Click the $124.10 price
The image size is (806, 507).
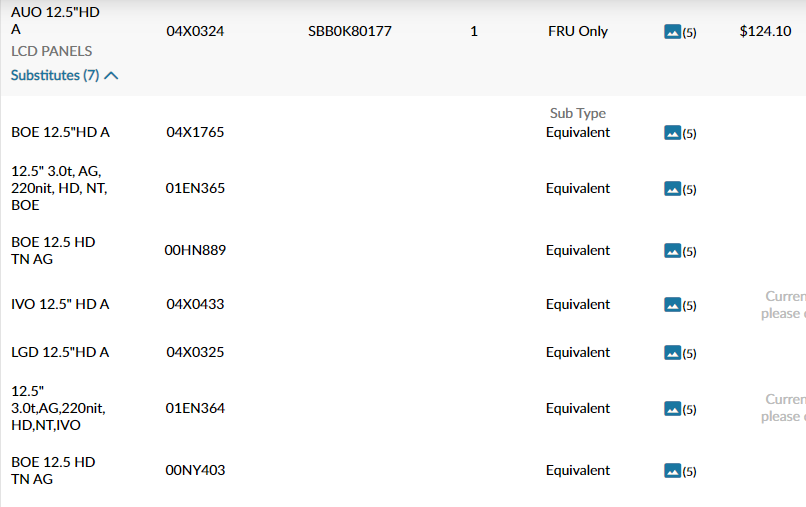(765, 31)
